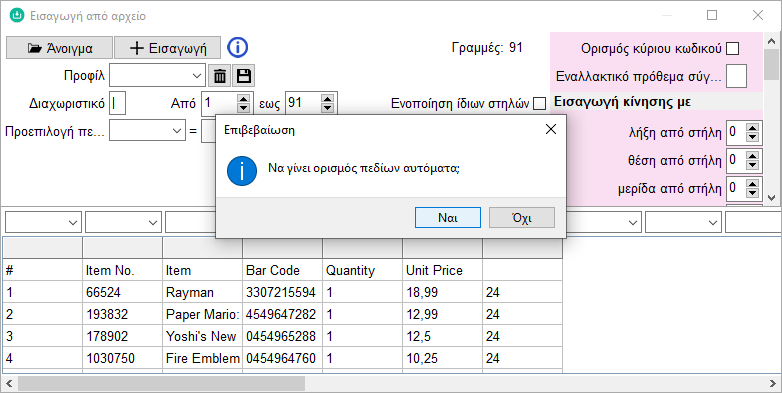This screenshot has height=393, width=782.
Task: Click the right panel vertical scrollbar thumb
Action: [772, 65]
